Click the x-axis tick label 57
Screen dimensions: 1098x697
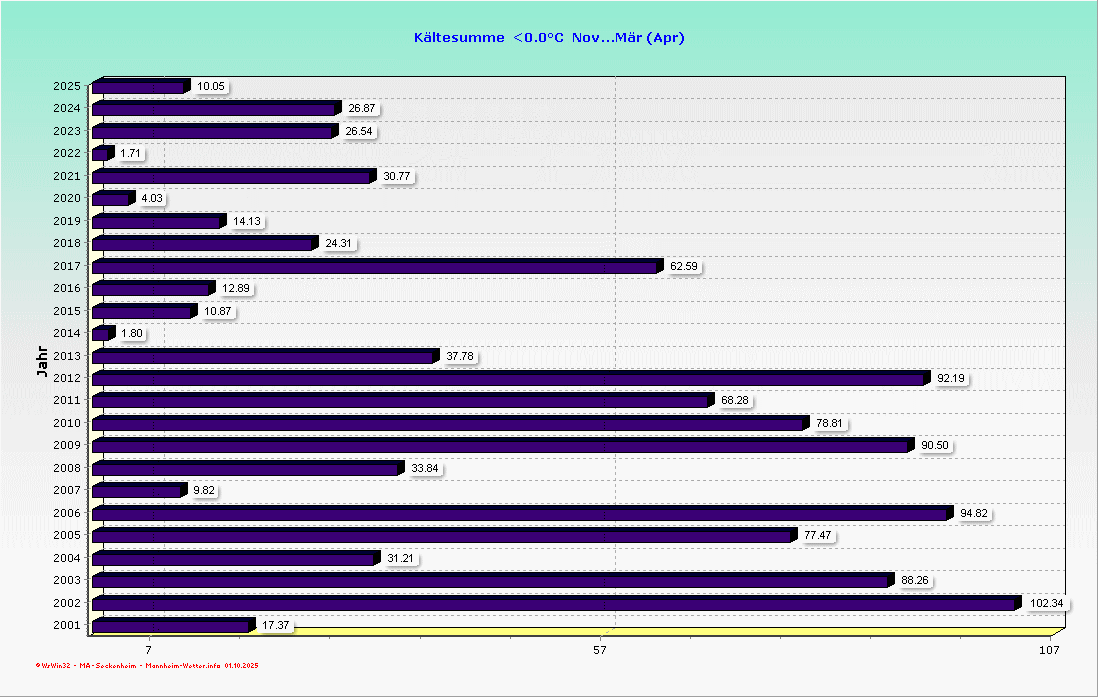599,651
